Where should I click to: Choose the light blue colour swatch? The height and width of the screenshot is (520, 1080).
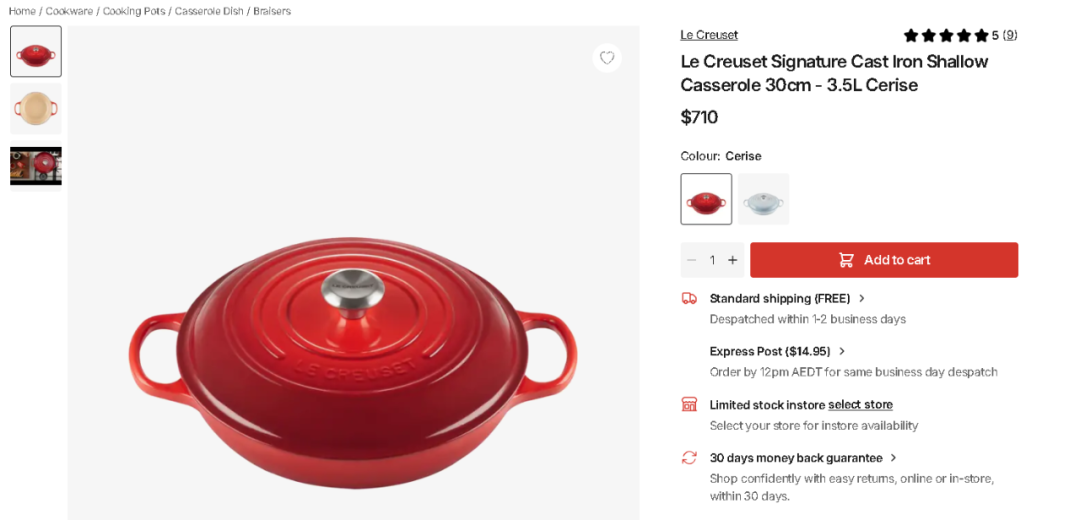click(x=764, y=199)
